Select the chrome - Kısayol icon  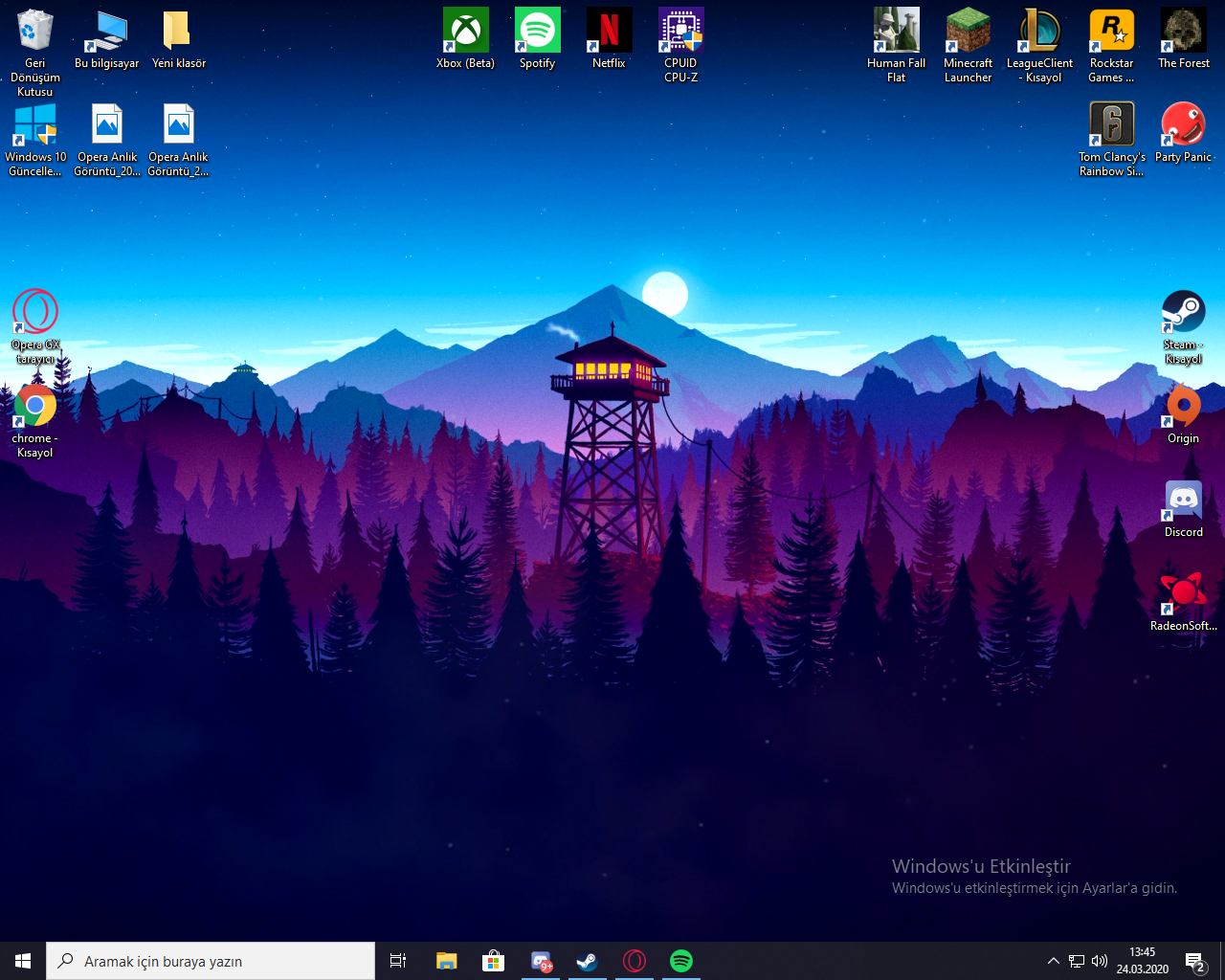coord(35,421)
